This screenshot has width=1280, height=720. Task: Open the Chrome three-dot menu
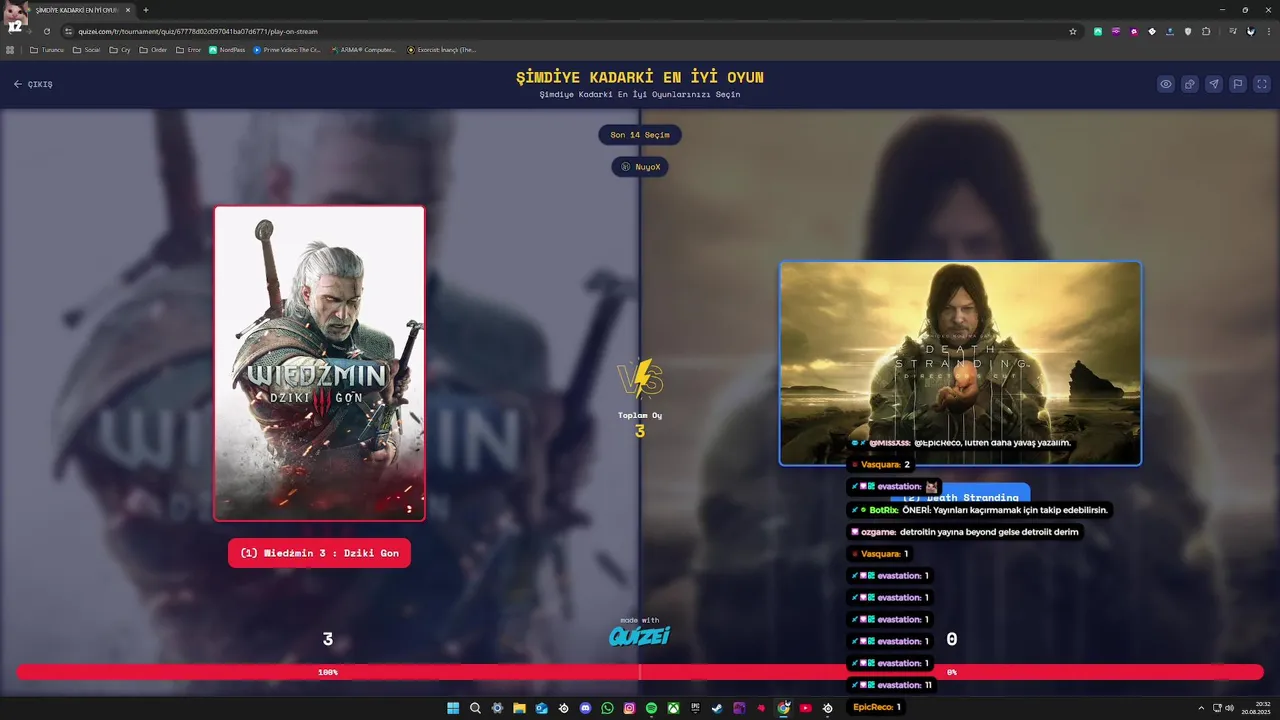1267,31
